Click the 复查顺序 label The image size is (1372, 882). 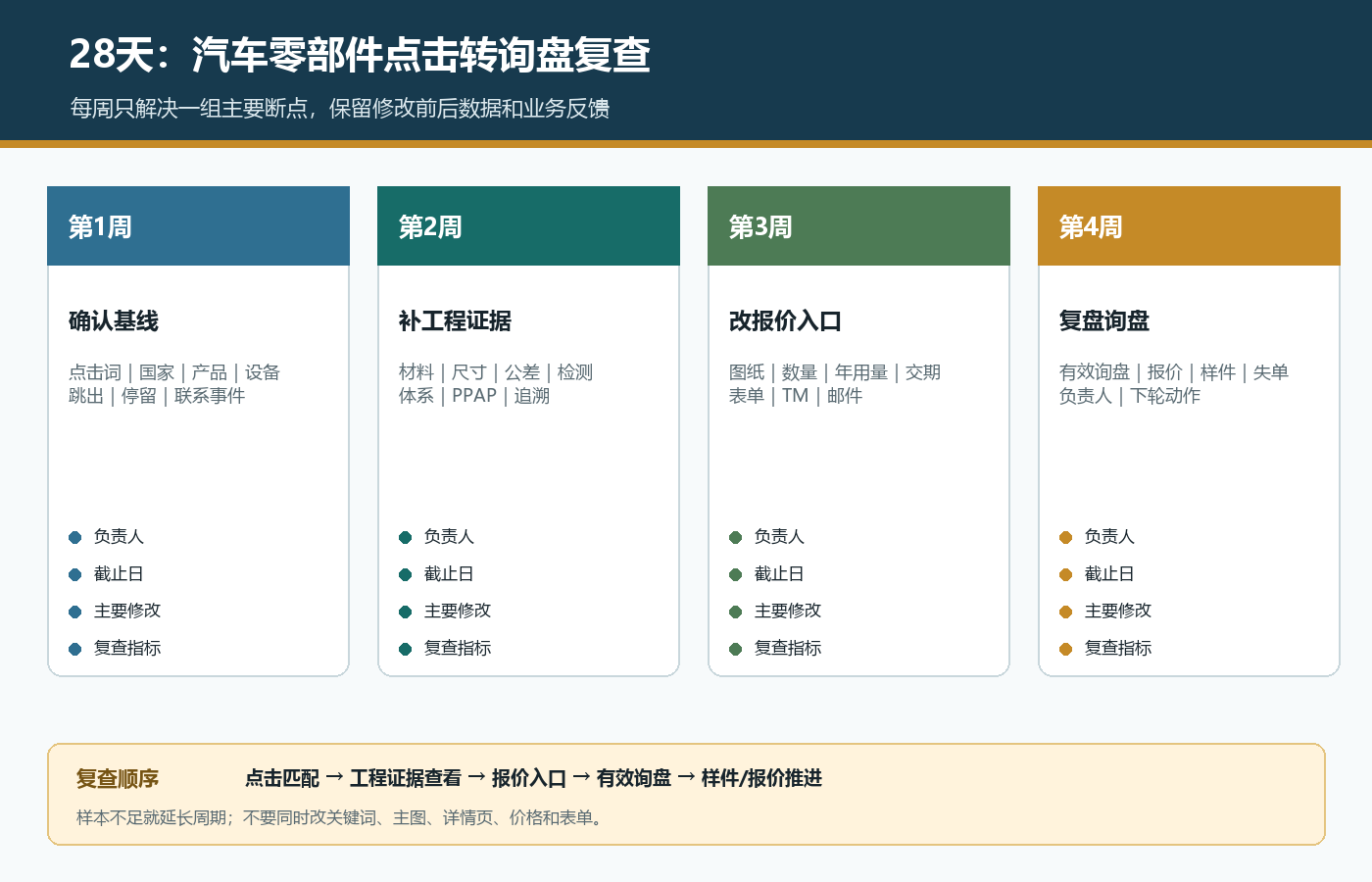point(118,779)
